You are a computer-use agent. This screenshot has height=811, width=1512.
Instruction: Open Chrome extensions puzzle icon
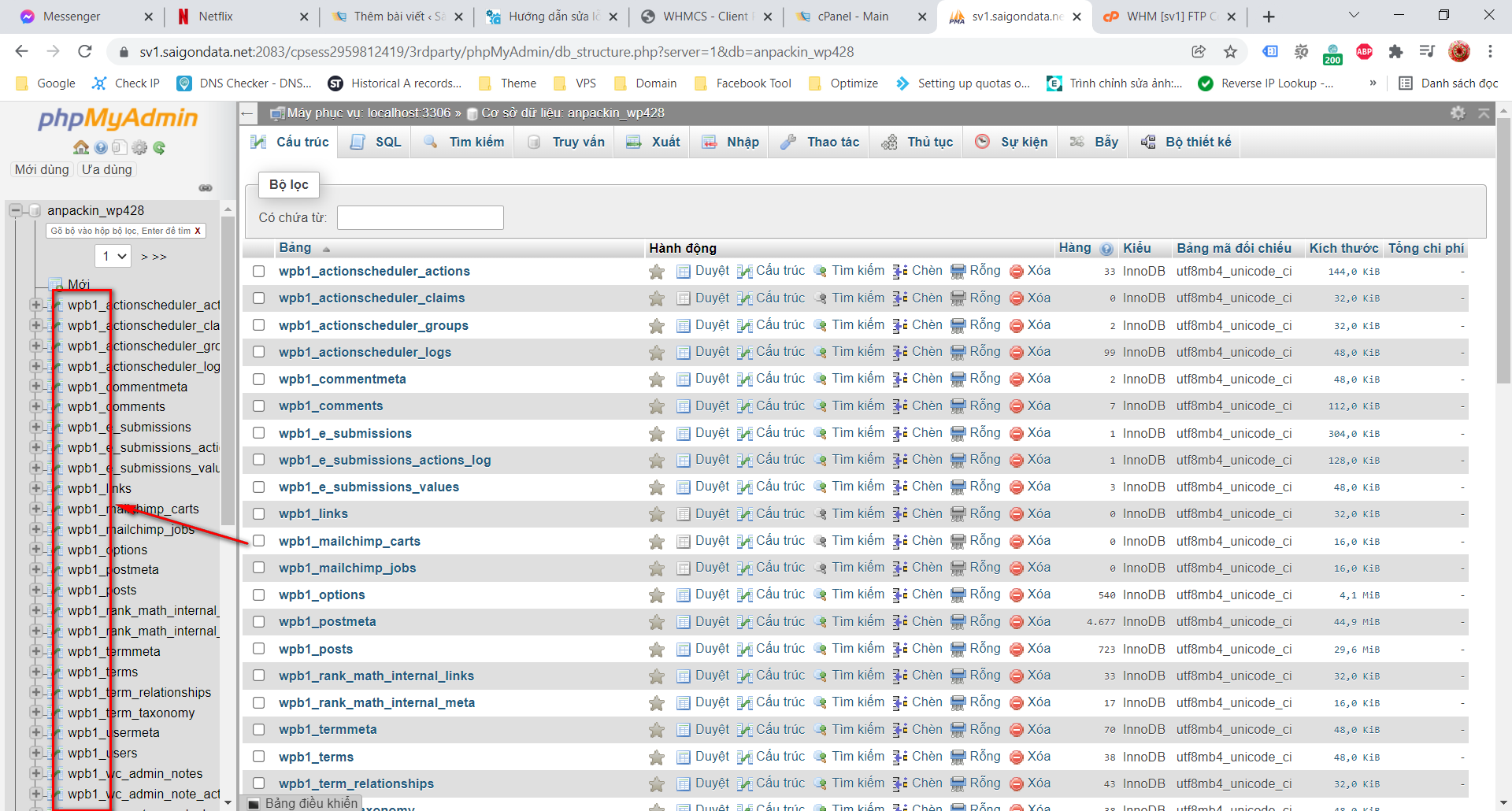point(1395,52)
